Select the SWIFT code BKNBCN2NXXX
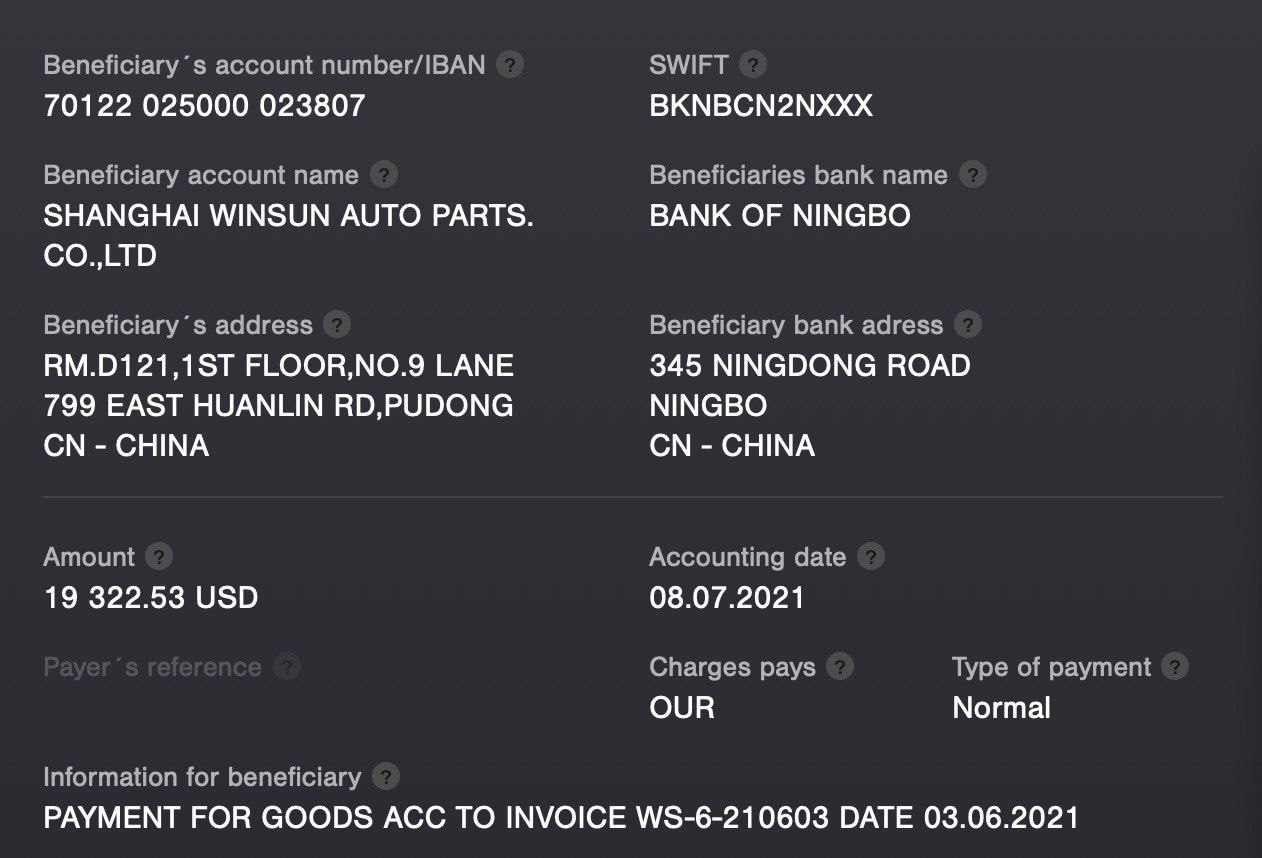Screen dimensions: 1262x858 pyautogui.click(x=761, y=106)
